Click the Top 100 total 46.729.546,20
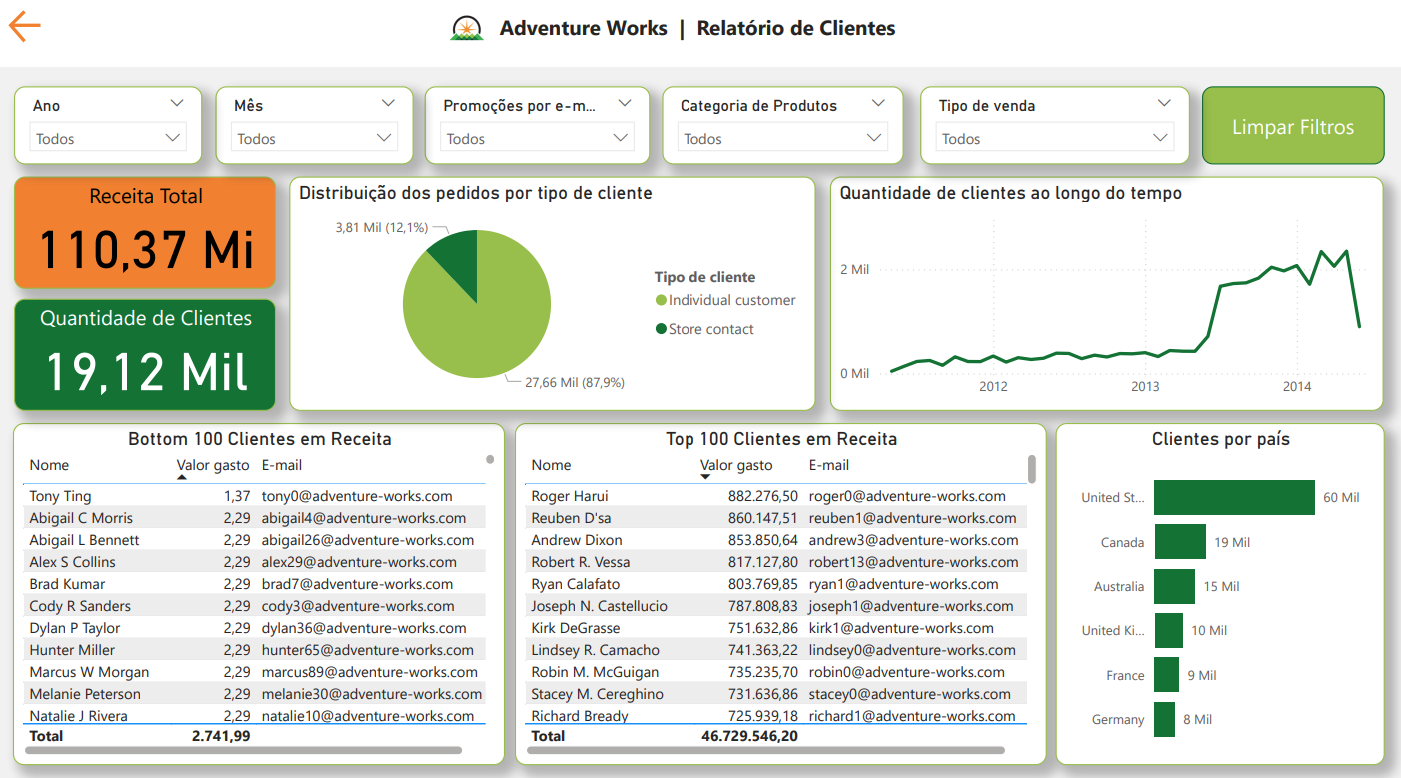 click(750, 736)
